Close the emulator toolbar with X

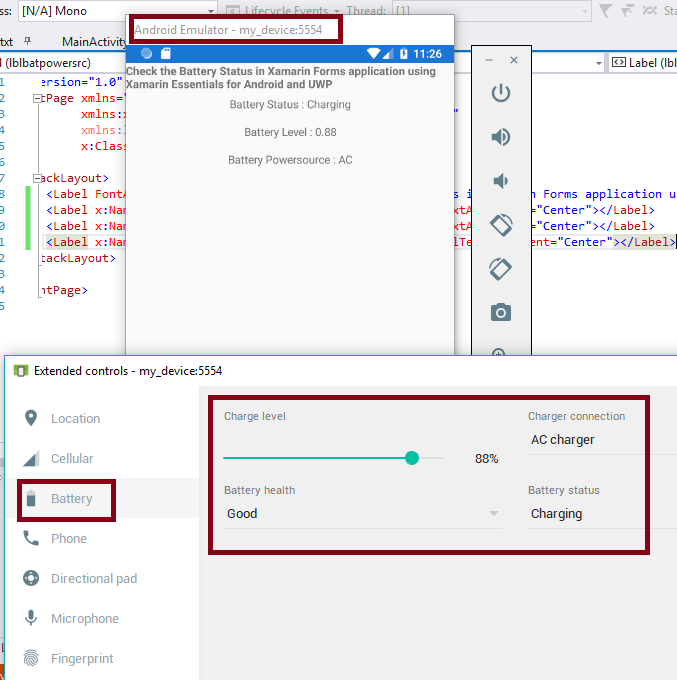514,60
